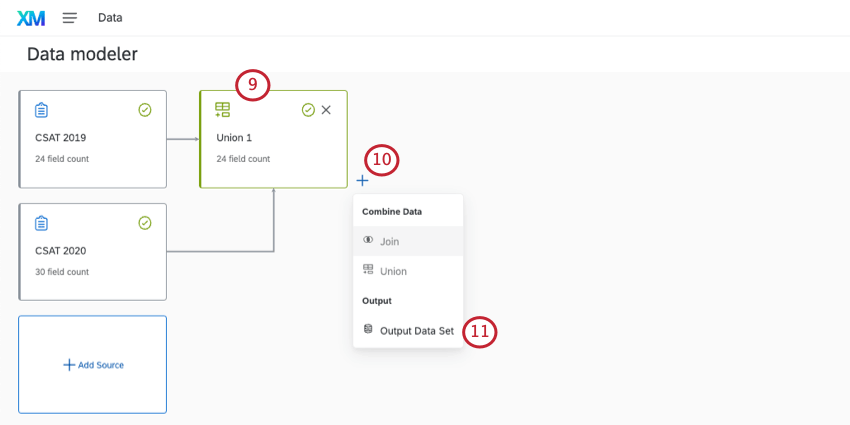
Task: Click the blue plus icon beside Union 1
Action: [x=362, y=180]
